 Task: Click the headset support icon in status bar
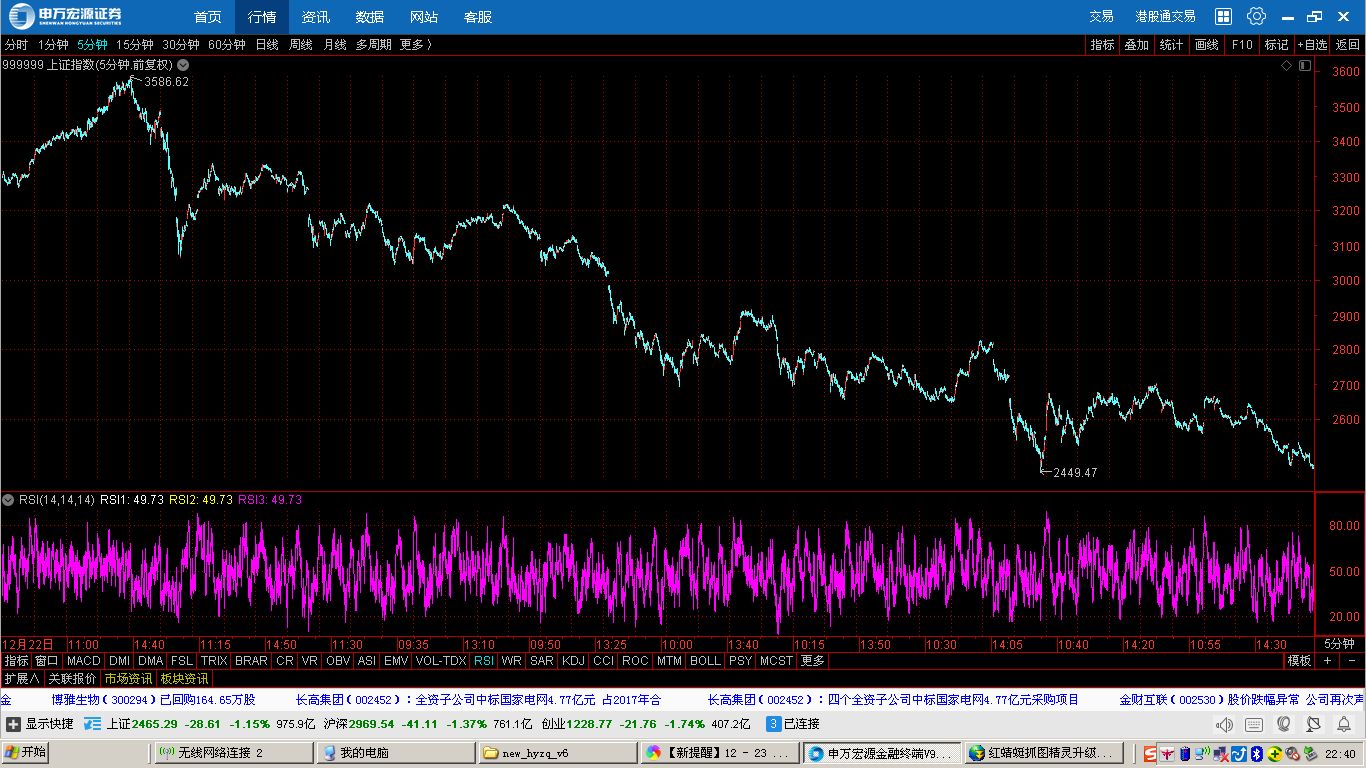pos(1284,725)
